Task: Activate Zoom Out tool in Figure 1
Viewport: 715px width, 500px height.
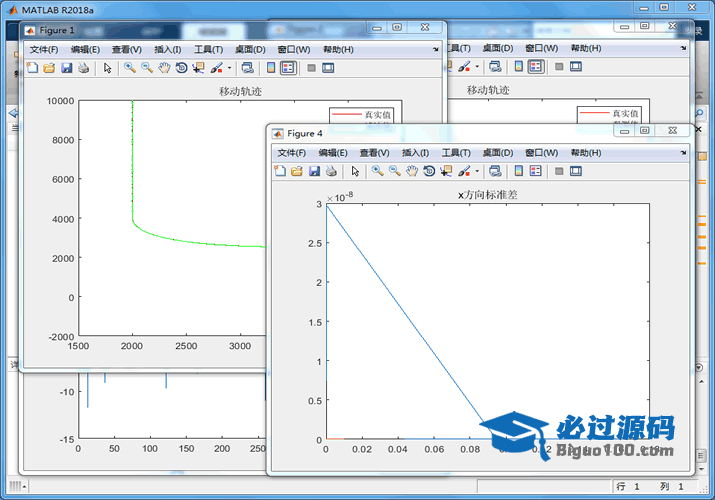Action: click(x=147, y=68)
